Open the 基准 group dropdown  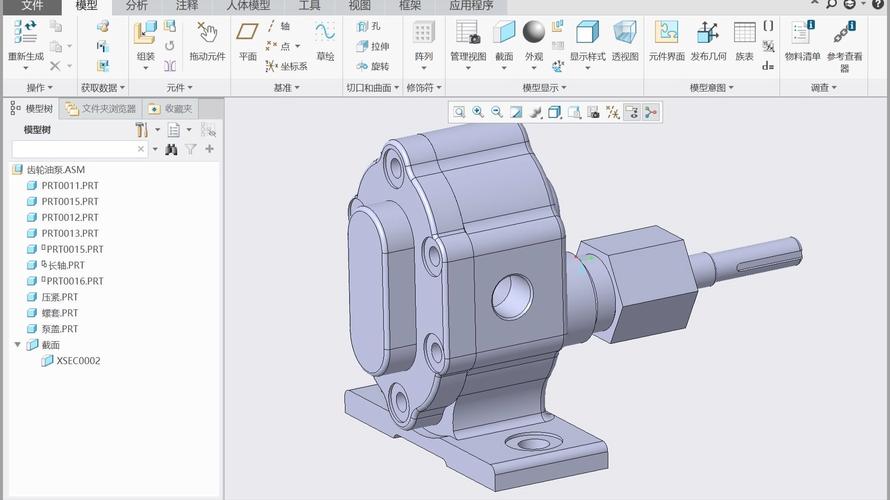pos(287,88)
